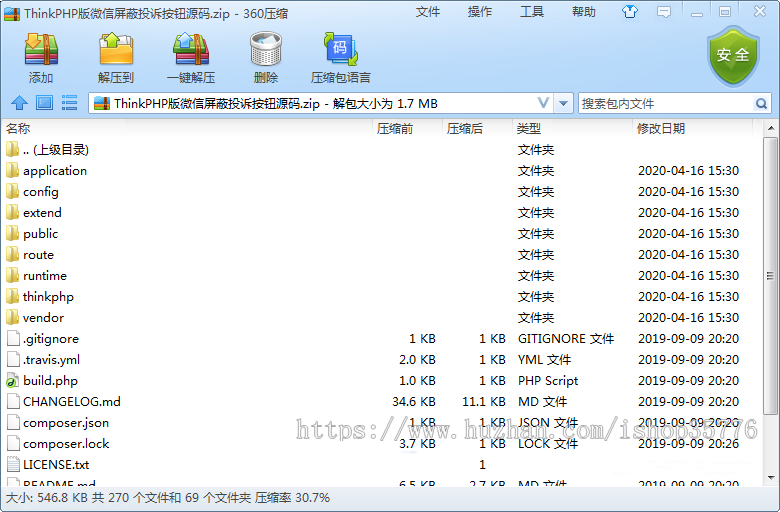Select the vendor folder icon
780x512 pixels.
[13, 317]
